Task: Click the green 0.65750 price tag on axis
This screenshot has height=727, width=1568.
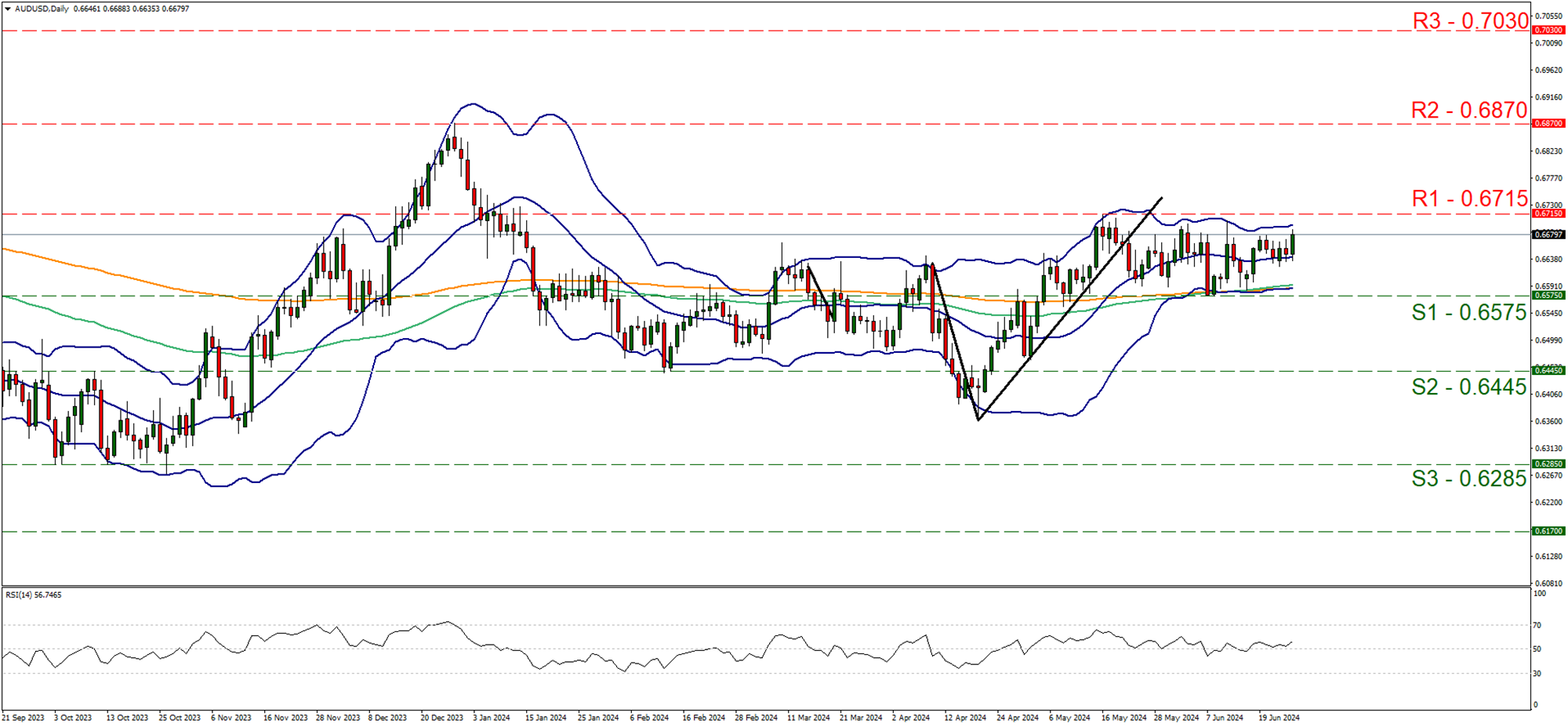Action: tap(1548, 296)
